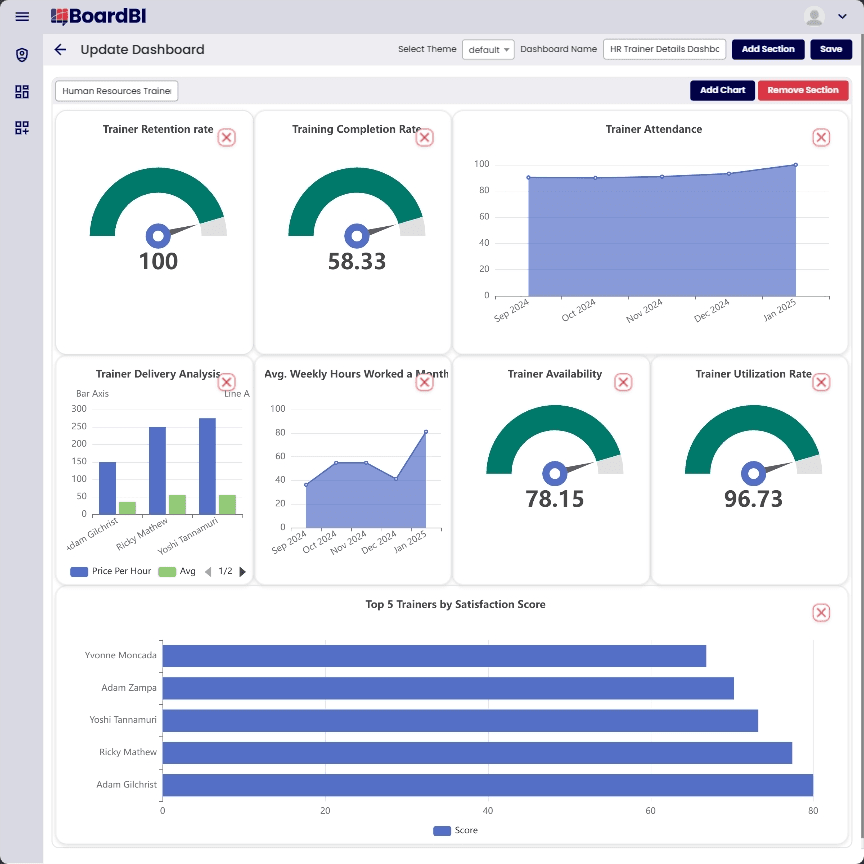This screenshot has width=864, height=864.
Task: Click the Add Chart button
Action: (x=722, y=89)
